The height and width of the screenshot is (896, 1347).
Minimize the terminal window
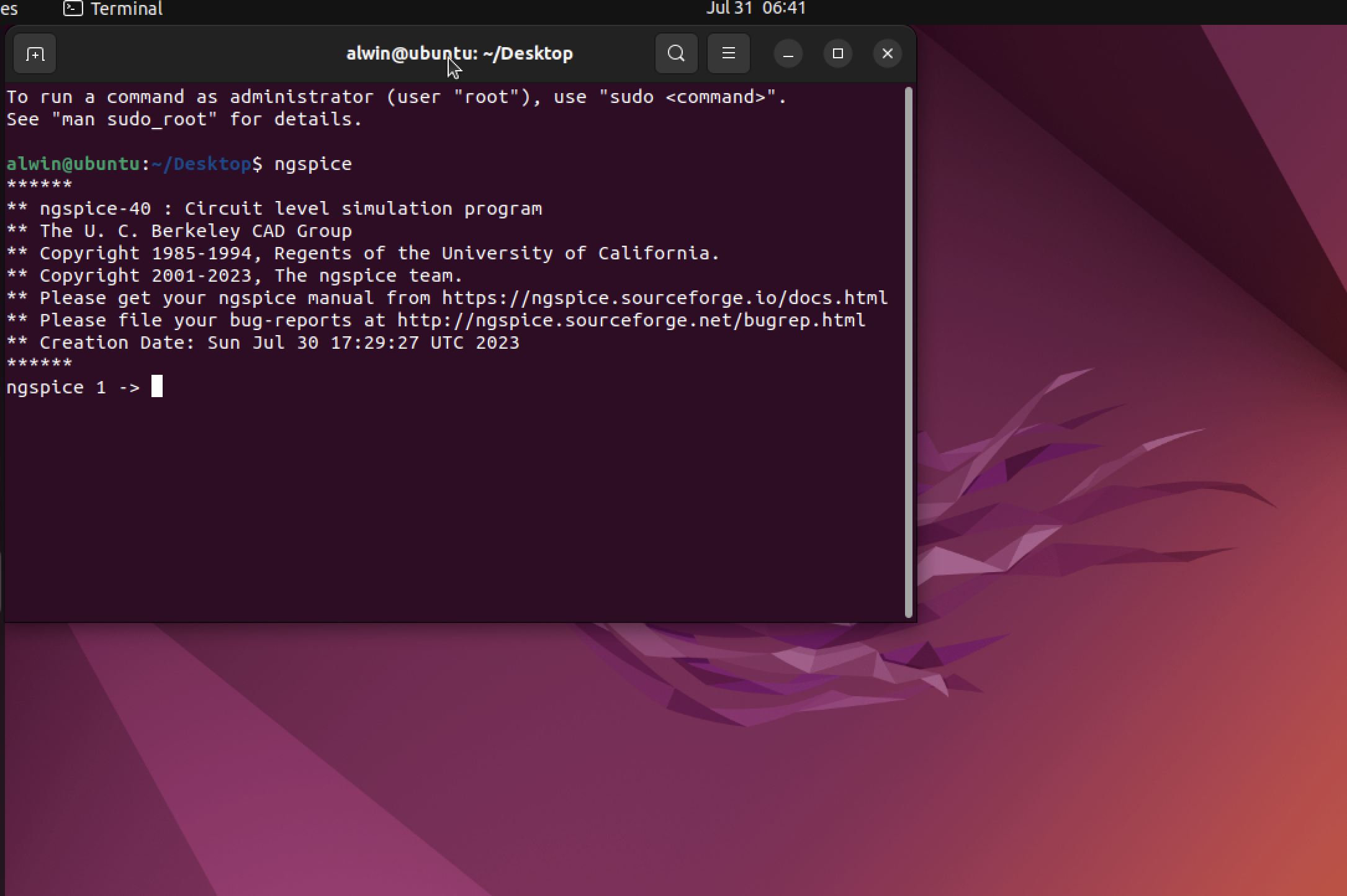787,53
